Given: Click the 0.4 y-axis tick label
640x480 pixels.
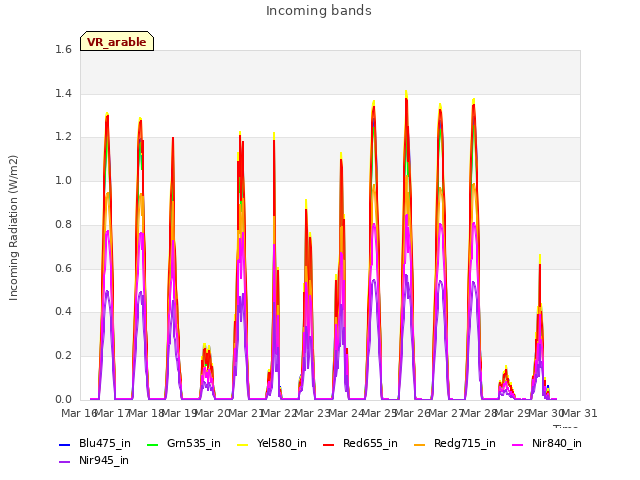Looking at the screenshot, I should [x=63, y=311].
